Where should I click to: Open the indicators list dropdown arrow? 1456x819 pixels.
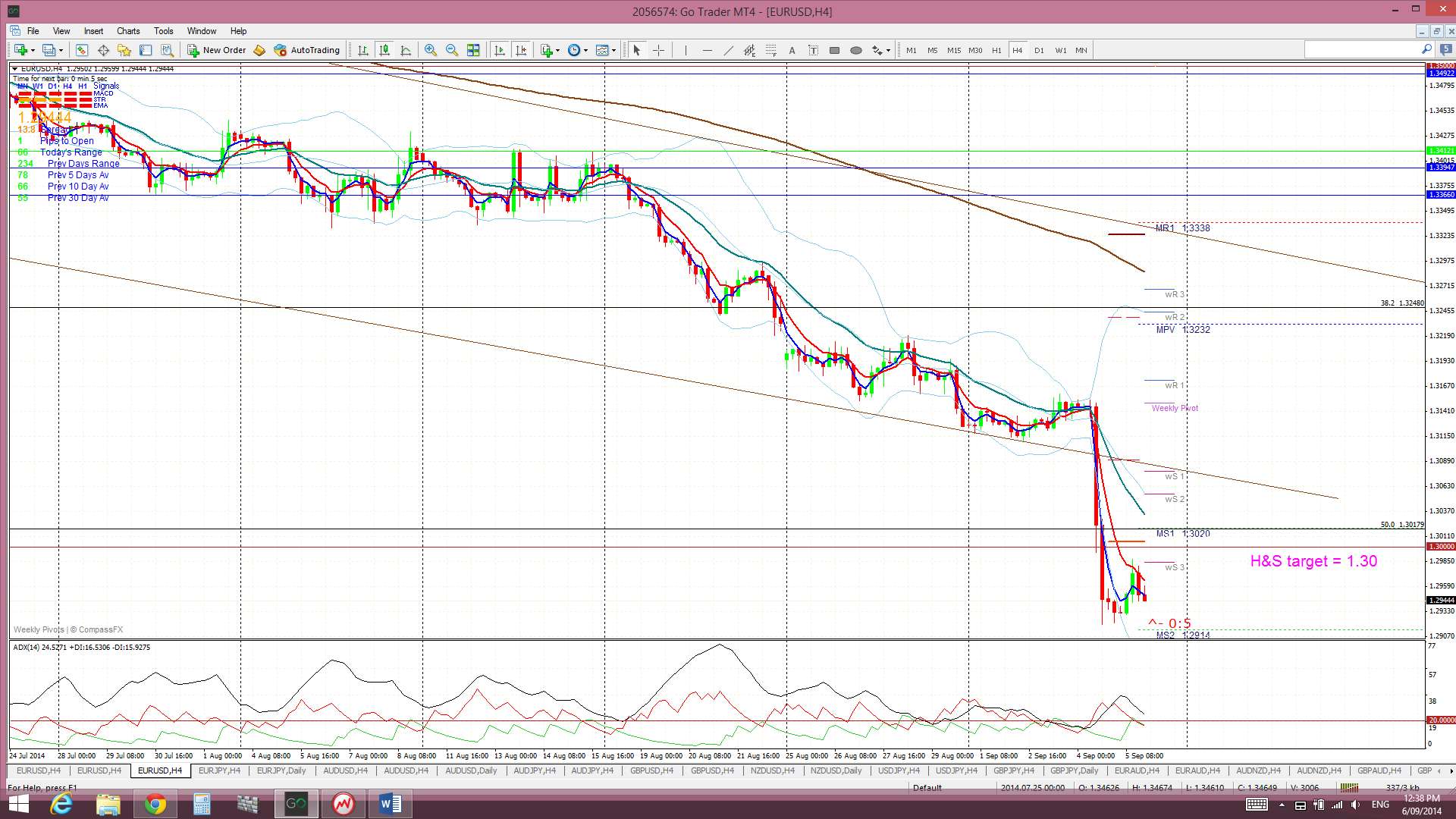pyautogui.click(x=558, y=50)
